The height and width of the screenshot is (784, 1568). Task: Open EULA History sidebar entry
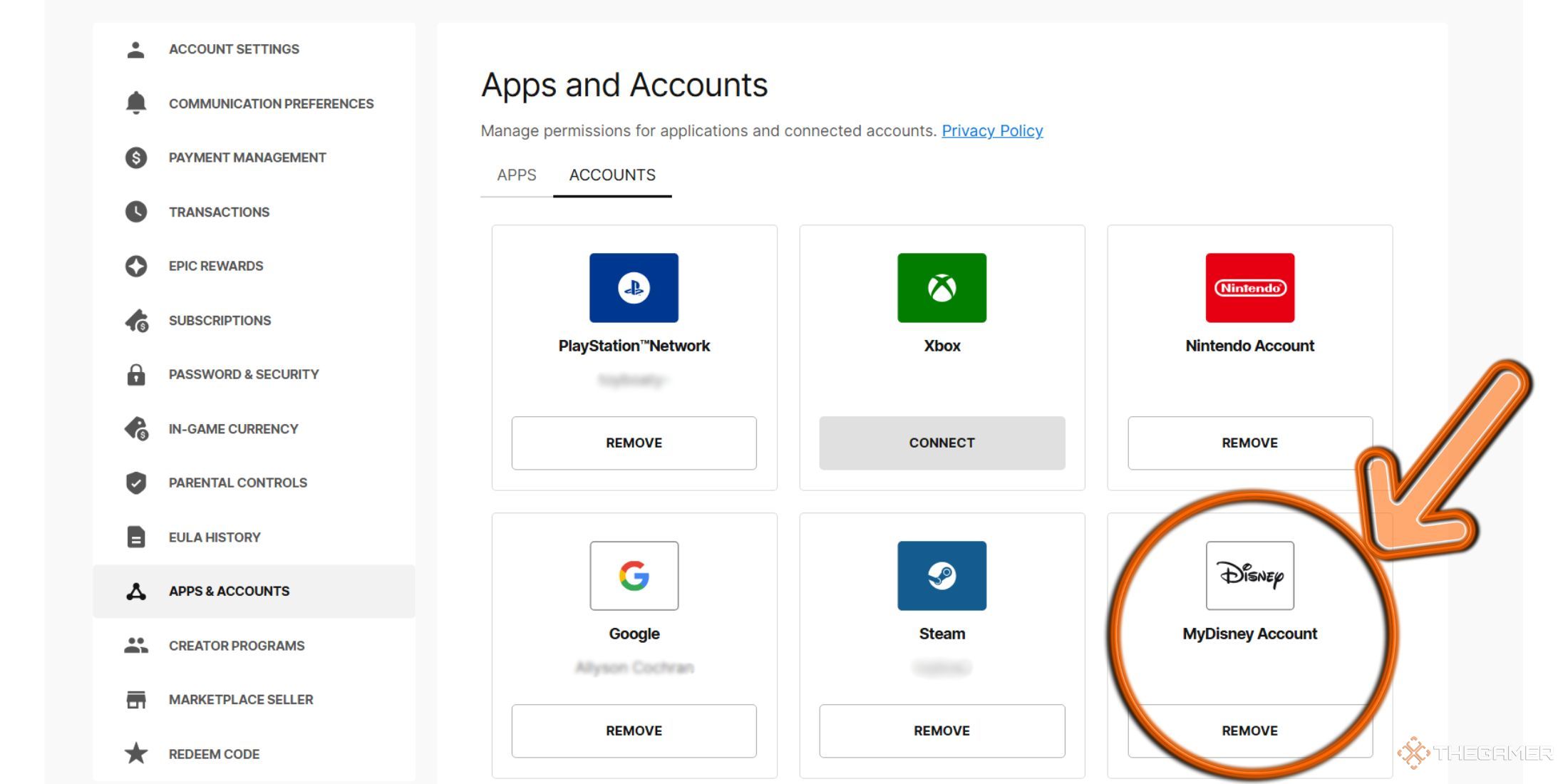[x=254, y=537]
